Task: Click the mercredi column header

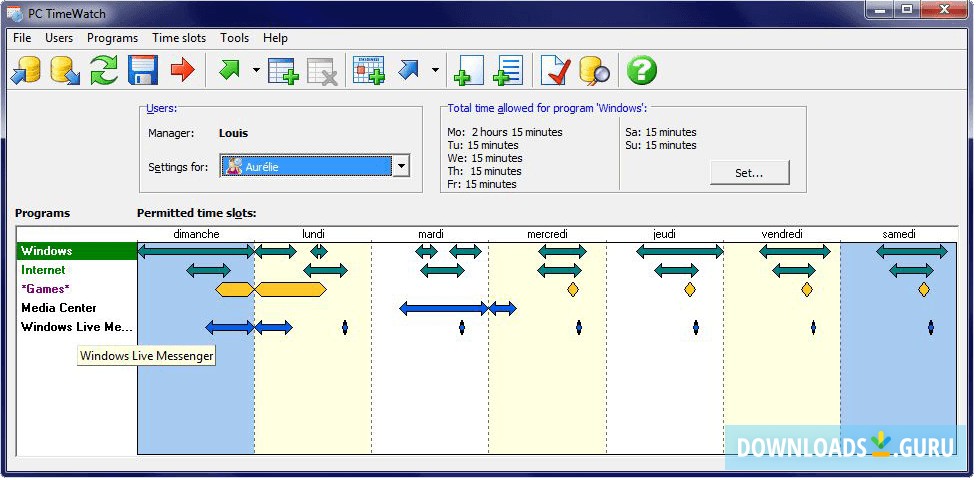Action: [547, 235]
